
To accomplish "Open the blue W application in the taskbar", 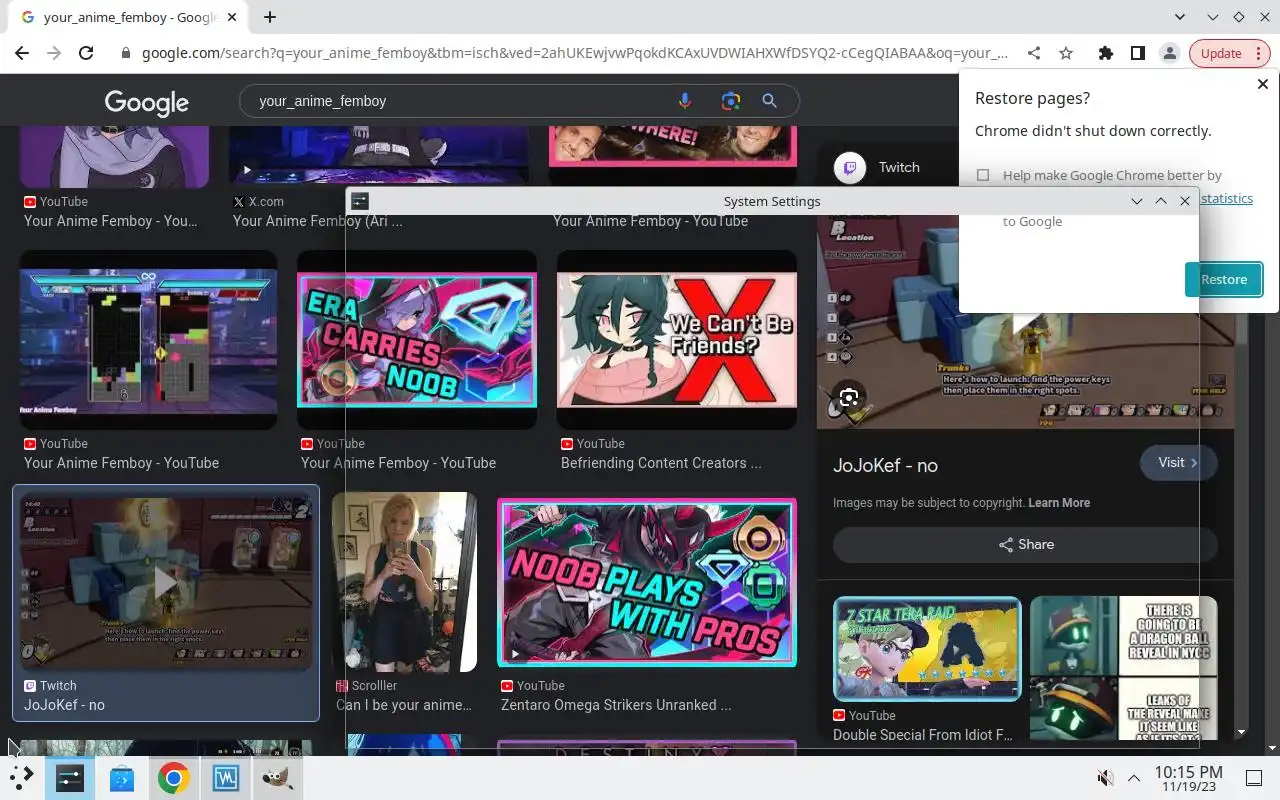I will 225,777.
